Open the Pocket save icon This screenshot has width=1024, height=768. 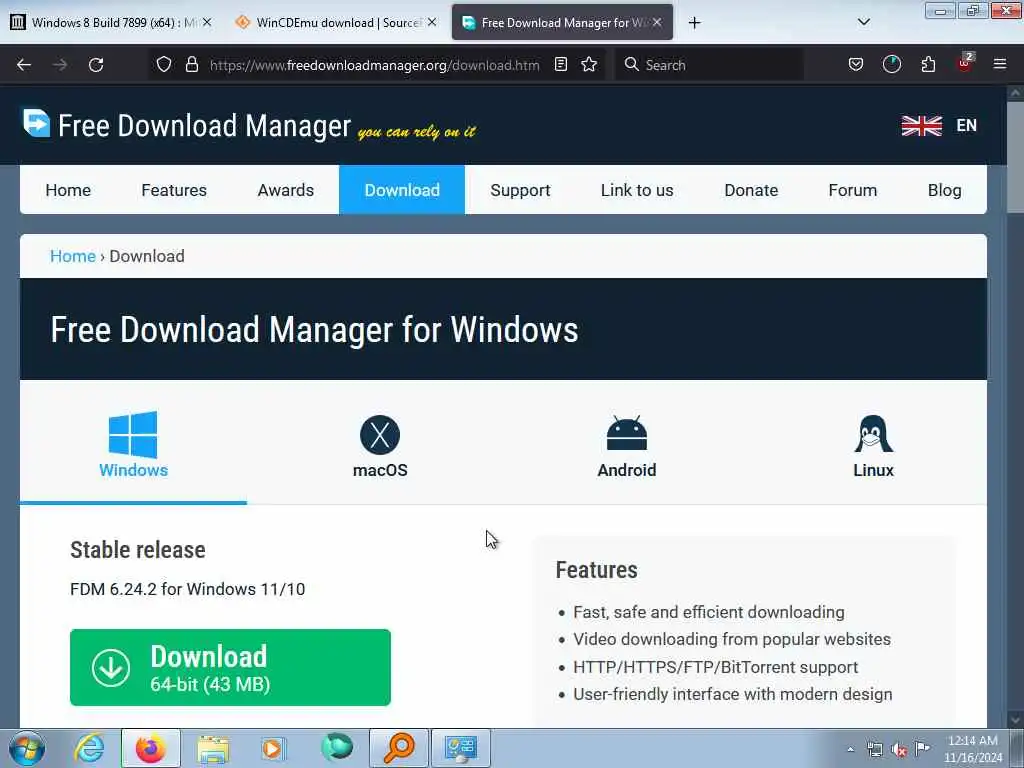(856, 64)
